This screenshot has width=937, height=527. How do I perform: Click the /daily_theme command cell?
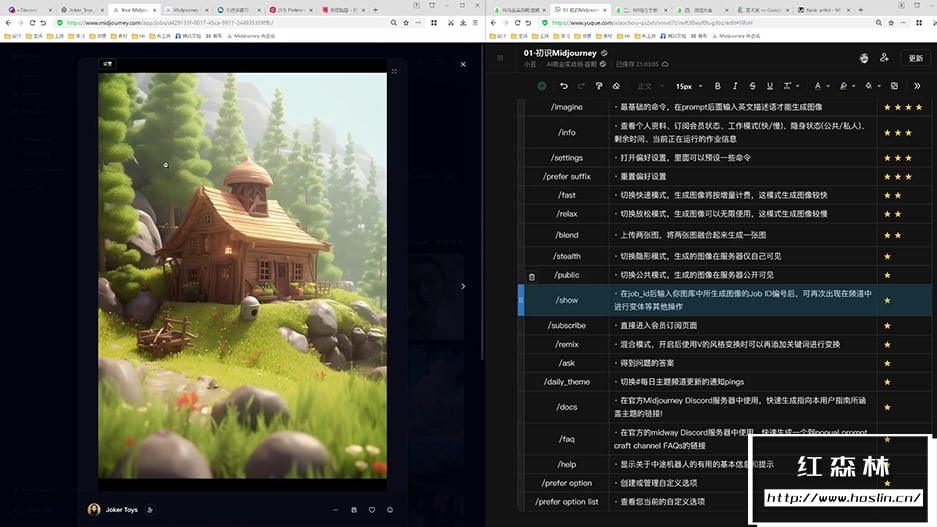[x=567, y=382]
